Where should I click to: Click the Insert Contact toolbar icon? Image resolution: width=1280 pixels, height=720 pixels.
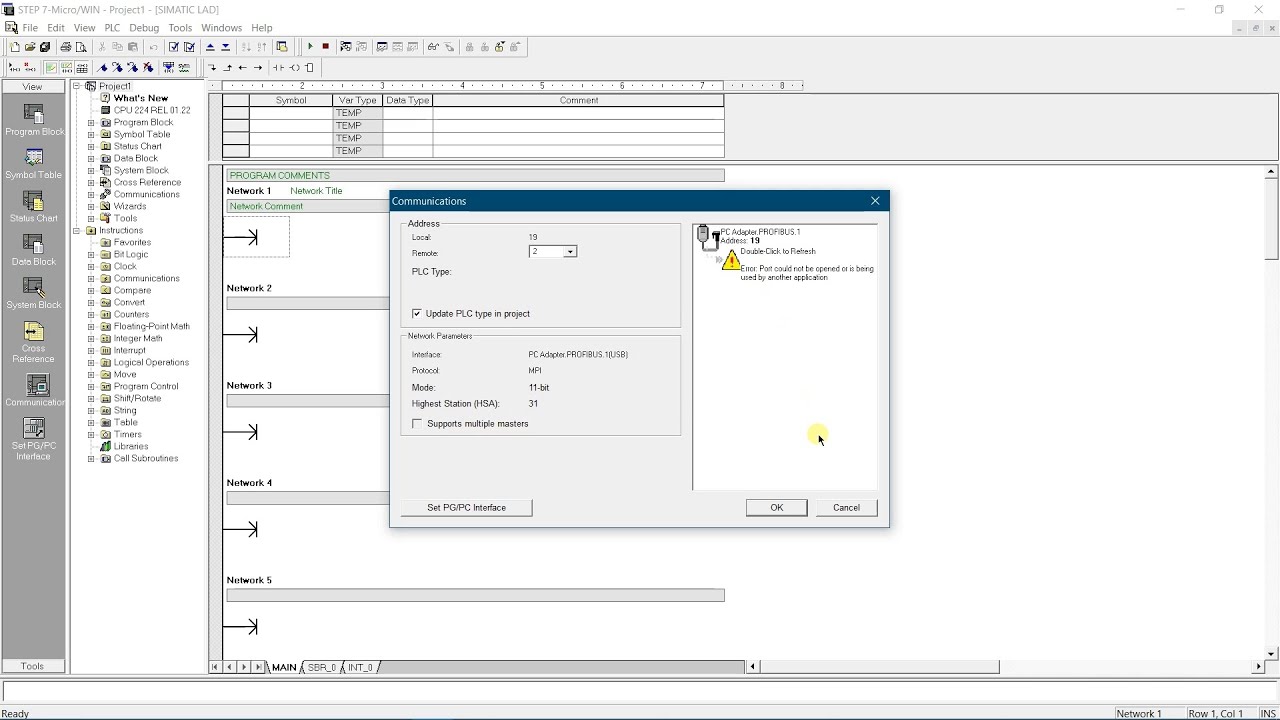pos(278,68)
